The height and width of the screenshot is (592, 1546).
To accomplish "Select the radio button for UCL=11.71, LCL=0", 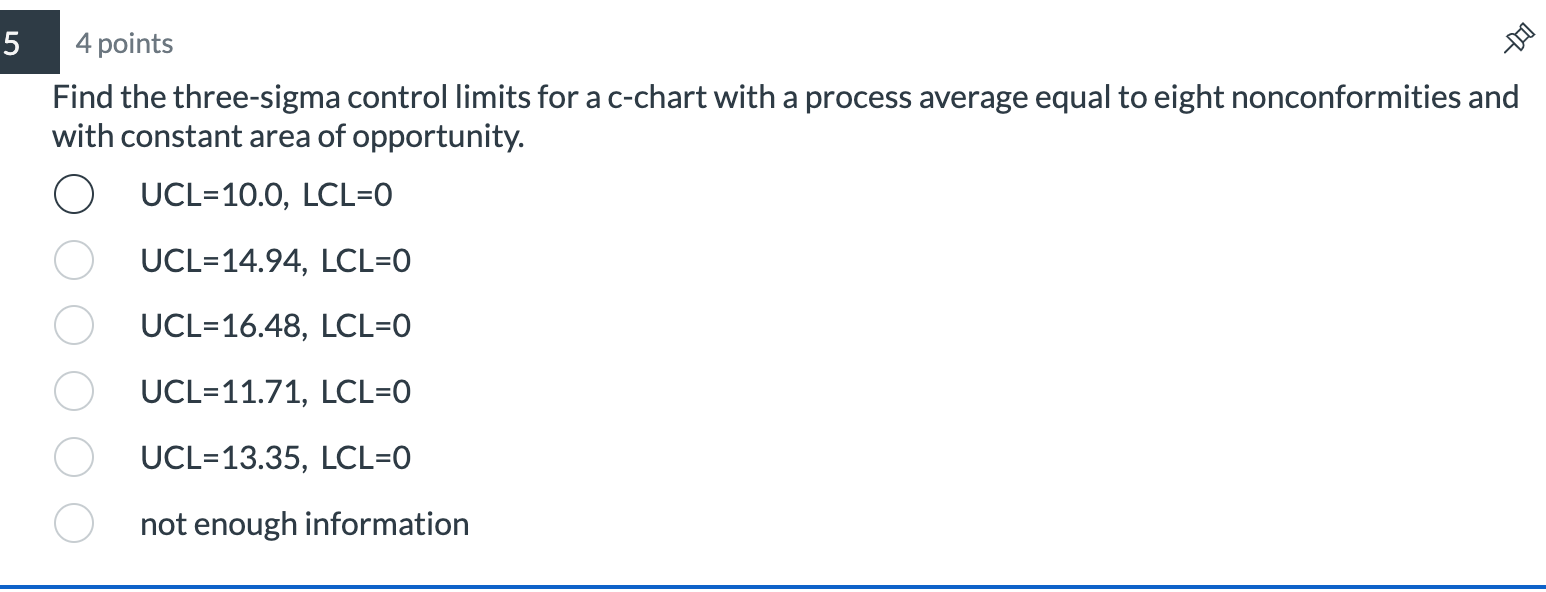I will [74, 391].
